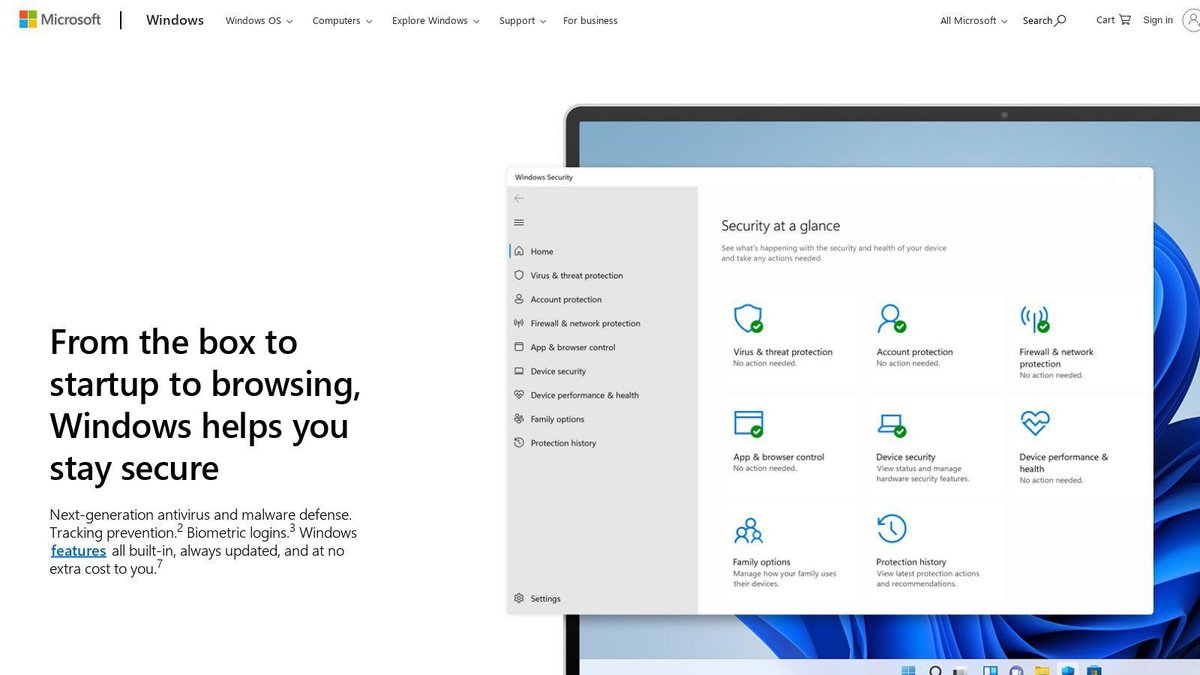
Task: Select Virus & threat protection in sidebar list
Action: (x=568, y=276)
